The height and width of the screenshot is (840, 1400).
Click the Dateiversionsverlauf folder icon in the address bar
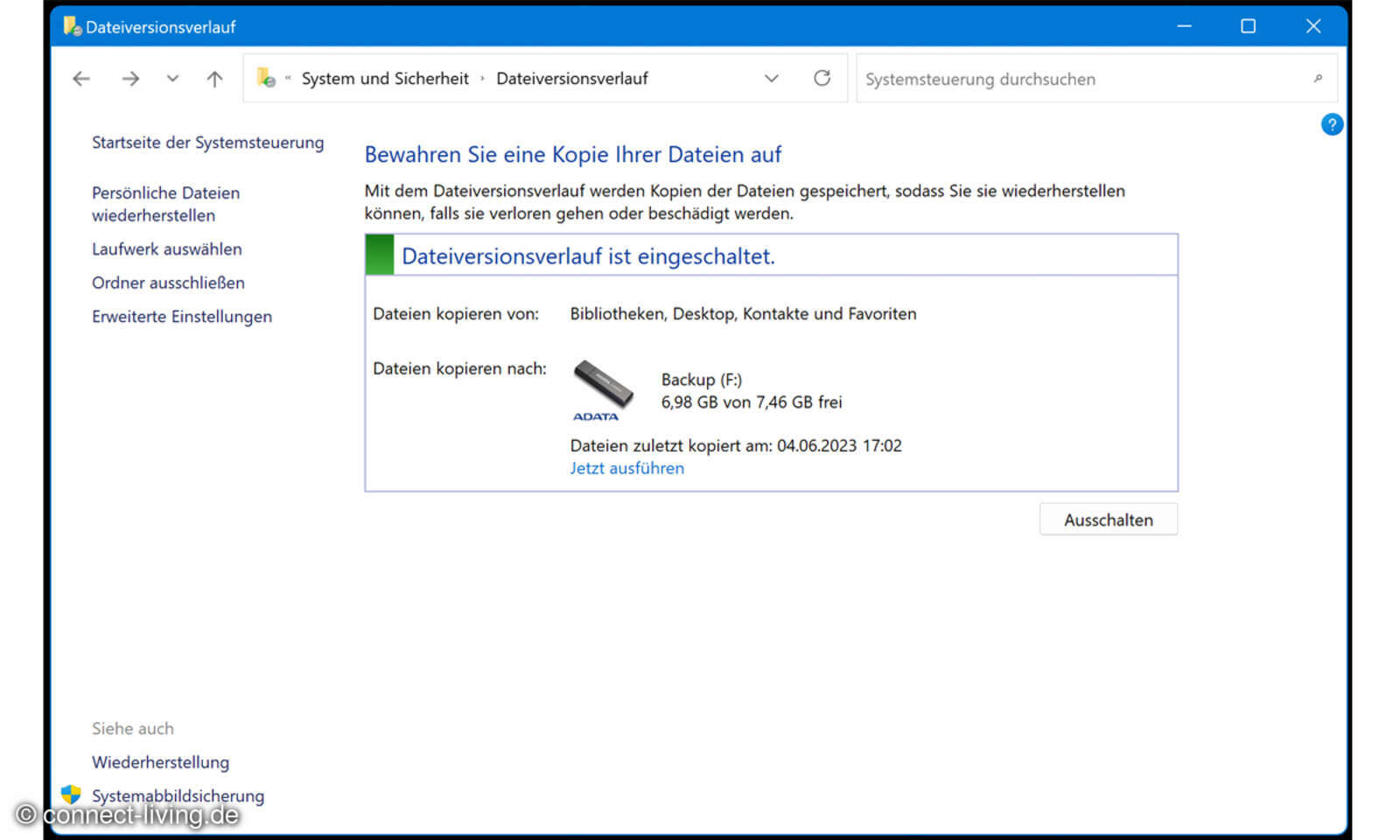click(x=265, y=78)
